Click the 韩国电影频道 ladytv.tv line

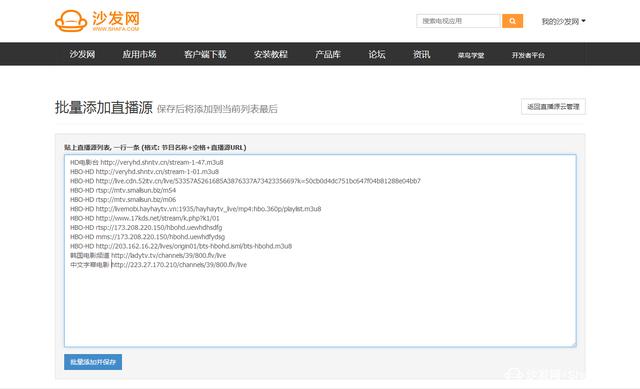(x=148, y=256)
